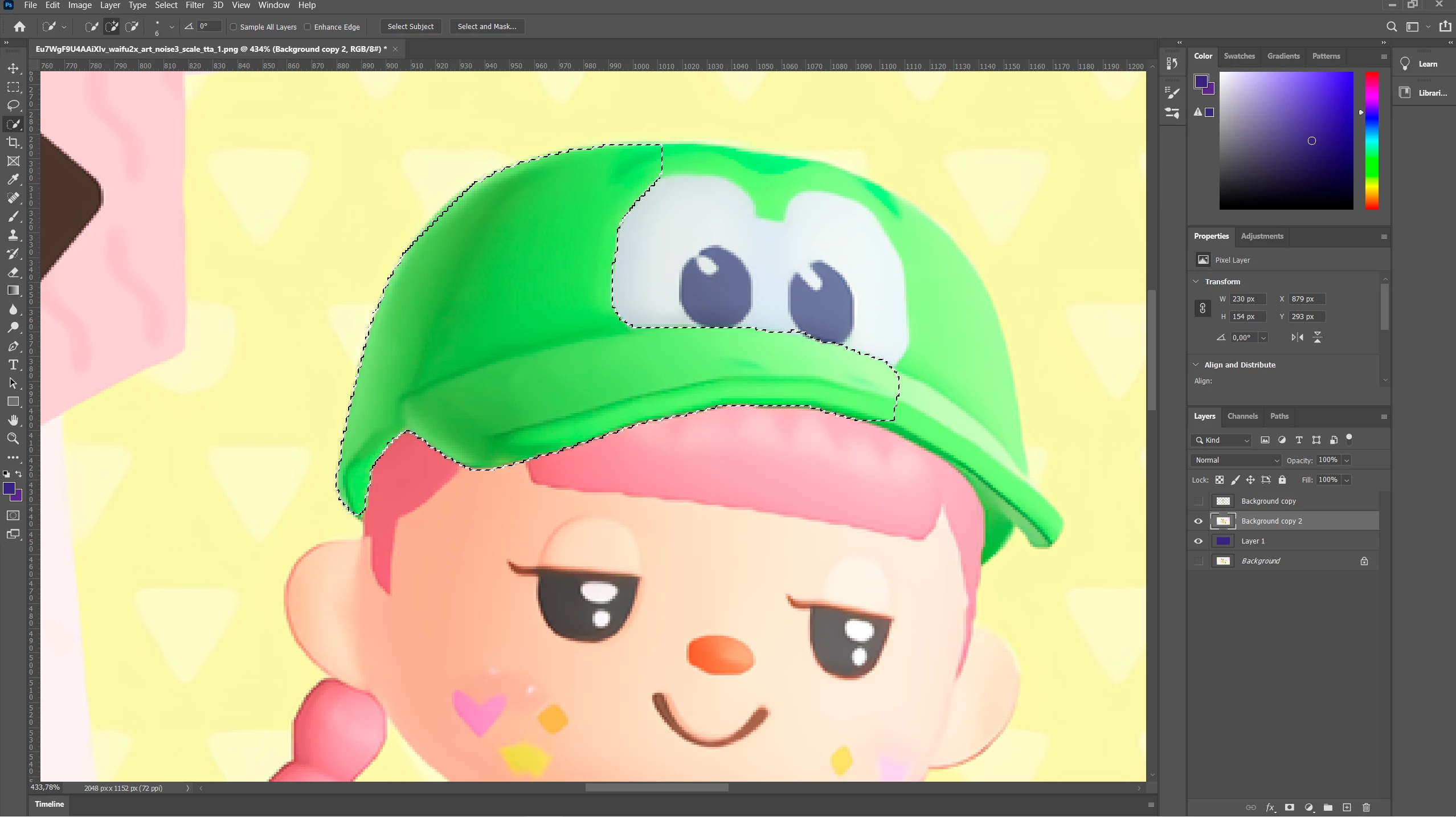Open the Normal blend mode dropdown
The height and width of the screenshot is (817, 1456).
(x=1236, y=460)
